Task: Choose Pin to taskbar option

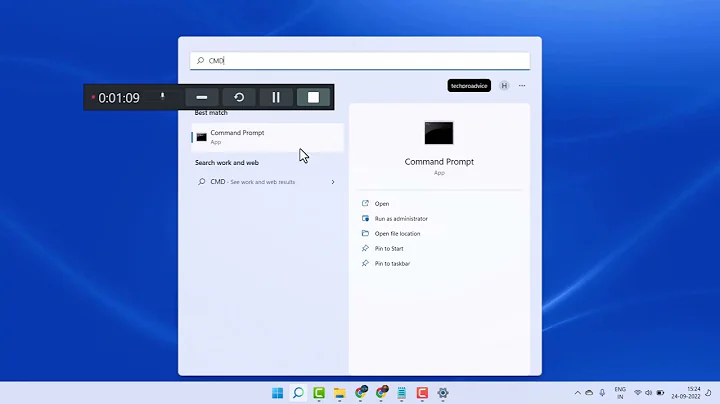Action: point(392,264)
